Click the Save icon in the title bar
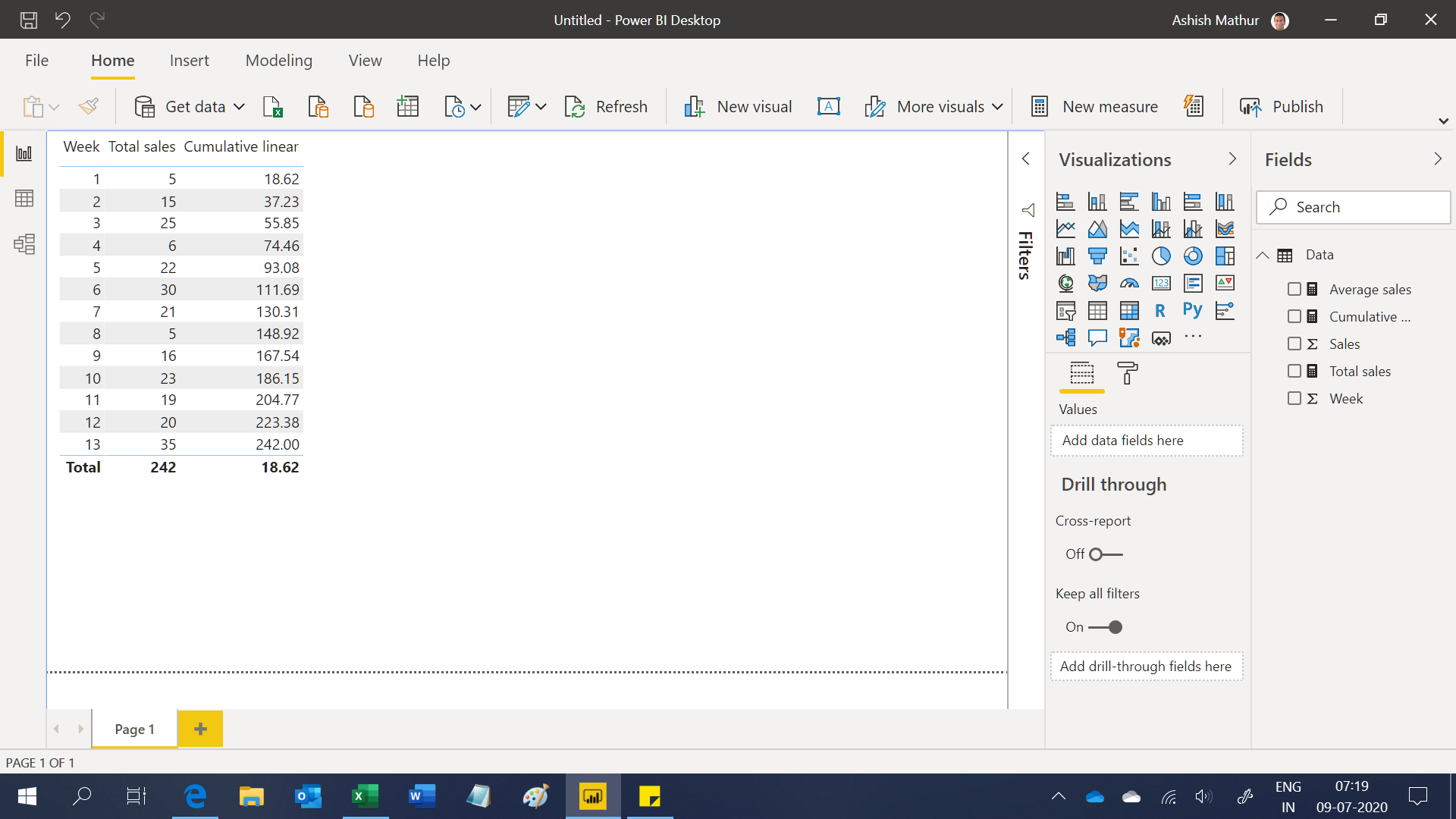The image size is (1456, 819). pos(29,20)
